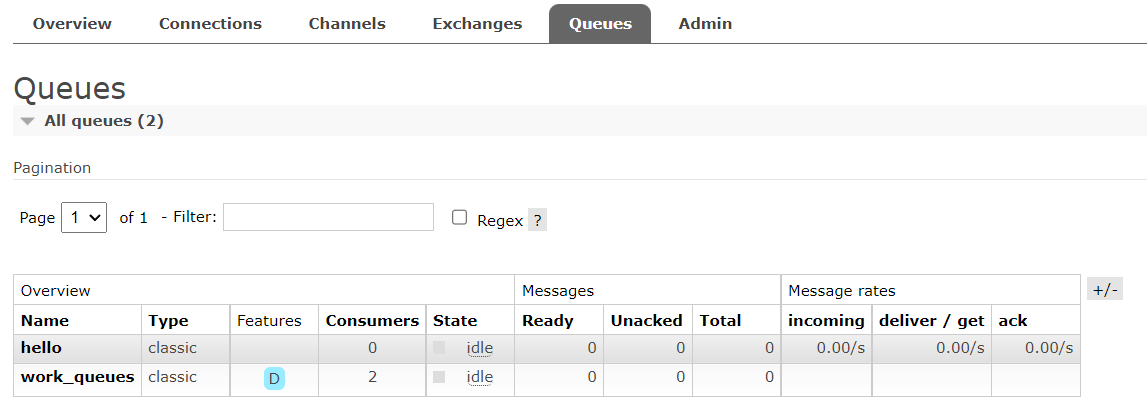This screenshot has width=1147, height=408.
Task: Open the work_queues queue link
Action: tap(77, 378)
